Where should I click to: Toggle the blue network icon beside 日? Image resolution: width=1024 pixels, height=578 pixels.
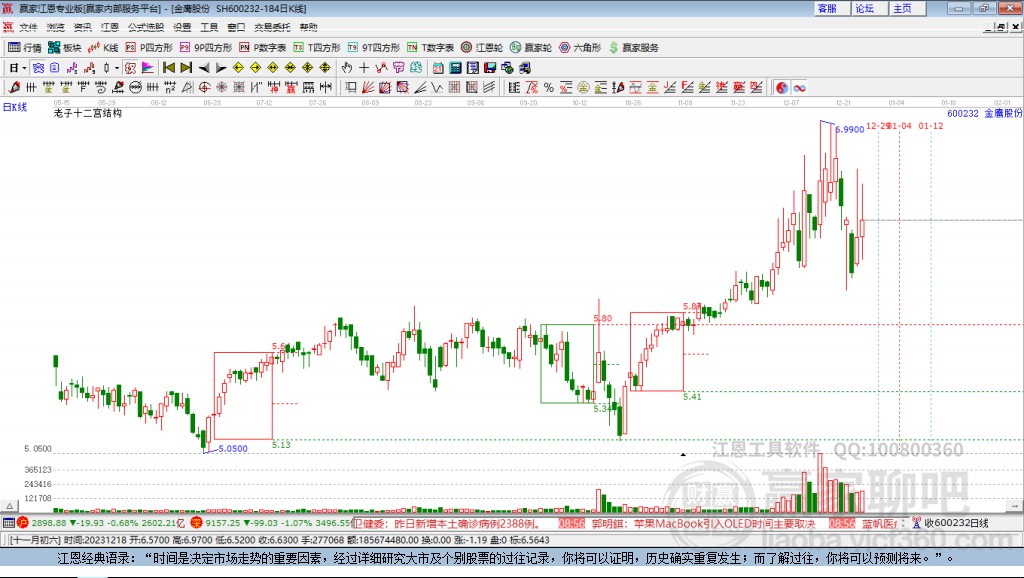[x=38, y=68]
